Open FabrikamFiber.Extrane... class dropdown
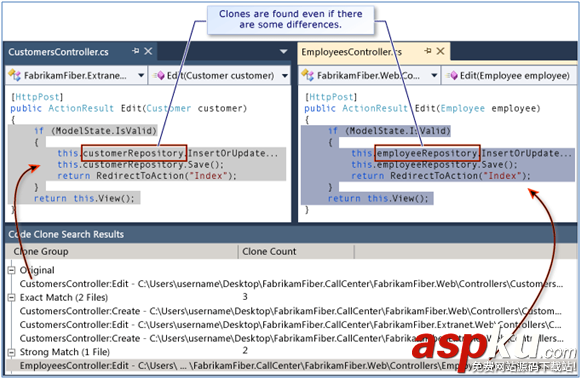Screen dimensions: 582x379 141,75
